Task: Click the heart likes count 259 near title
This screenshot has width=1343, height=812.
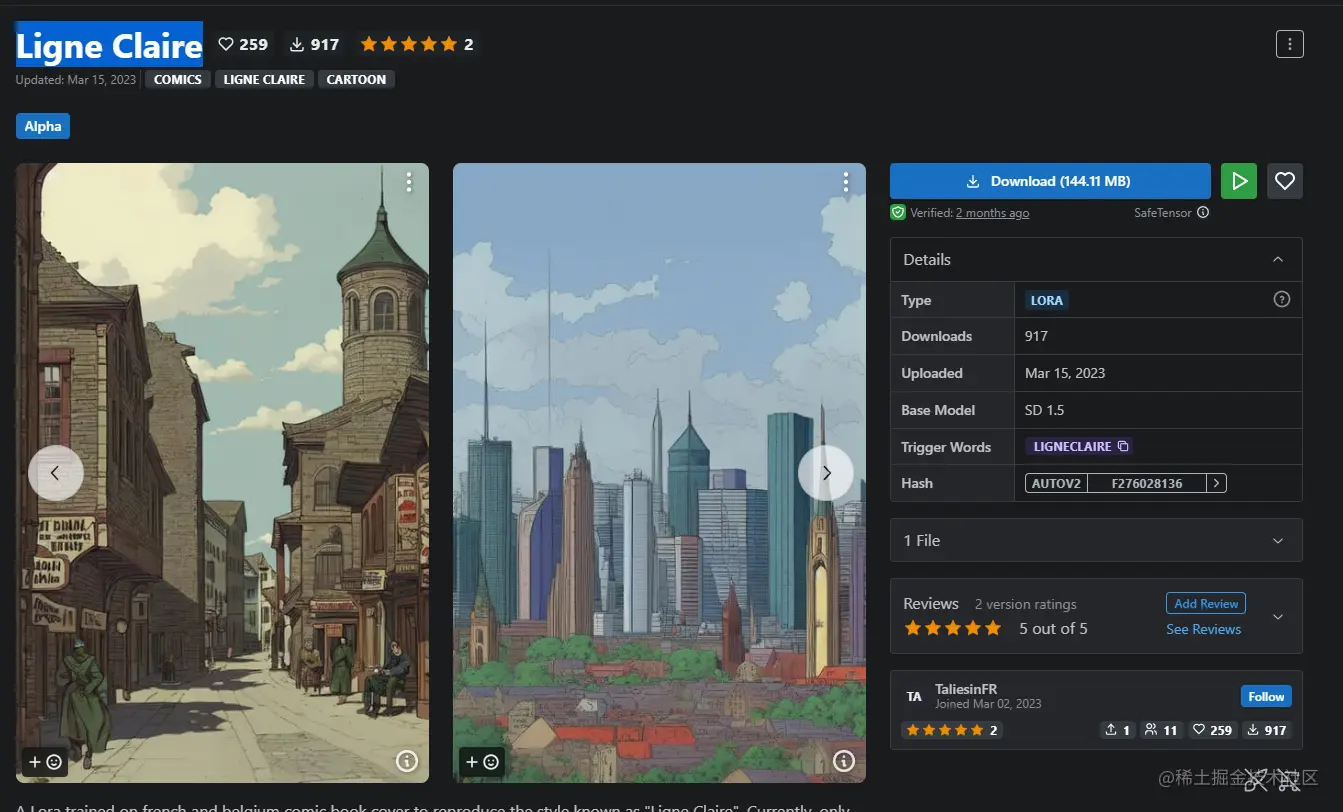Action: pyautogui.click(x=243, y=44)
